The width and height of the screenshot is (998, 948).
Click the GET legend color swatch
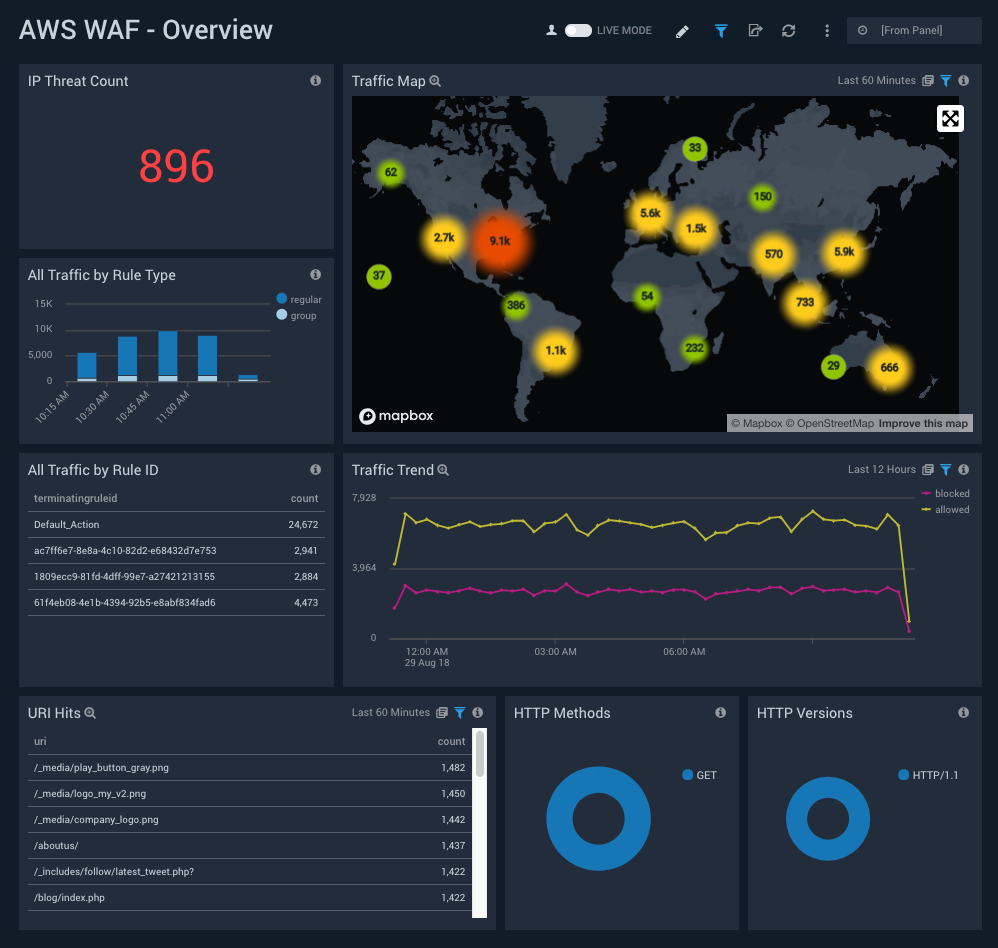click(687, 775)
